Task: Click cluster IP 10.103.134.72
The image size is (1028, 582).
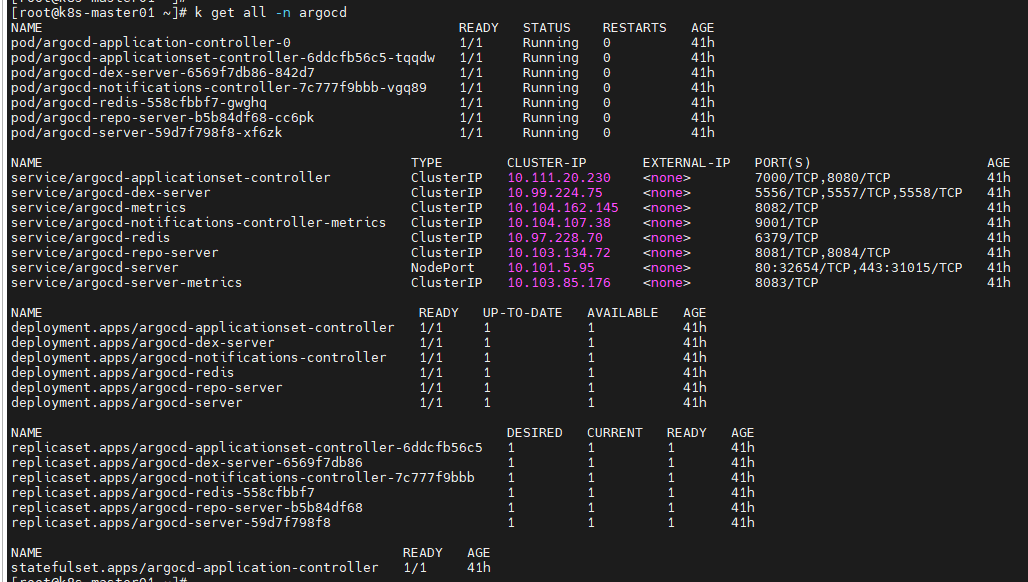Action: point(559,253)
